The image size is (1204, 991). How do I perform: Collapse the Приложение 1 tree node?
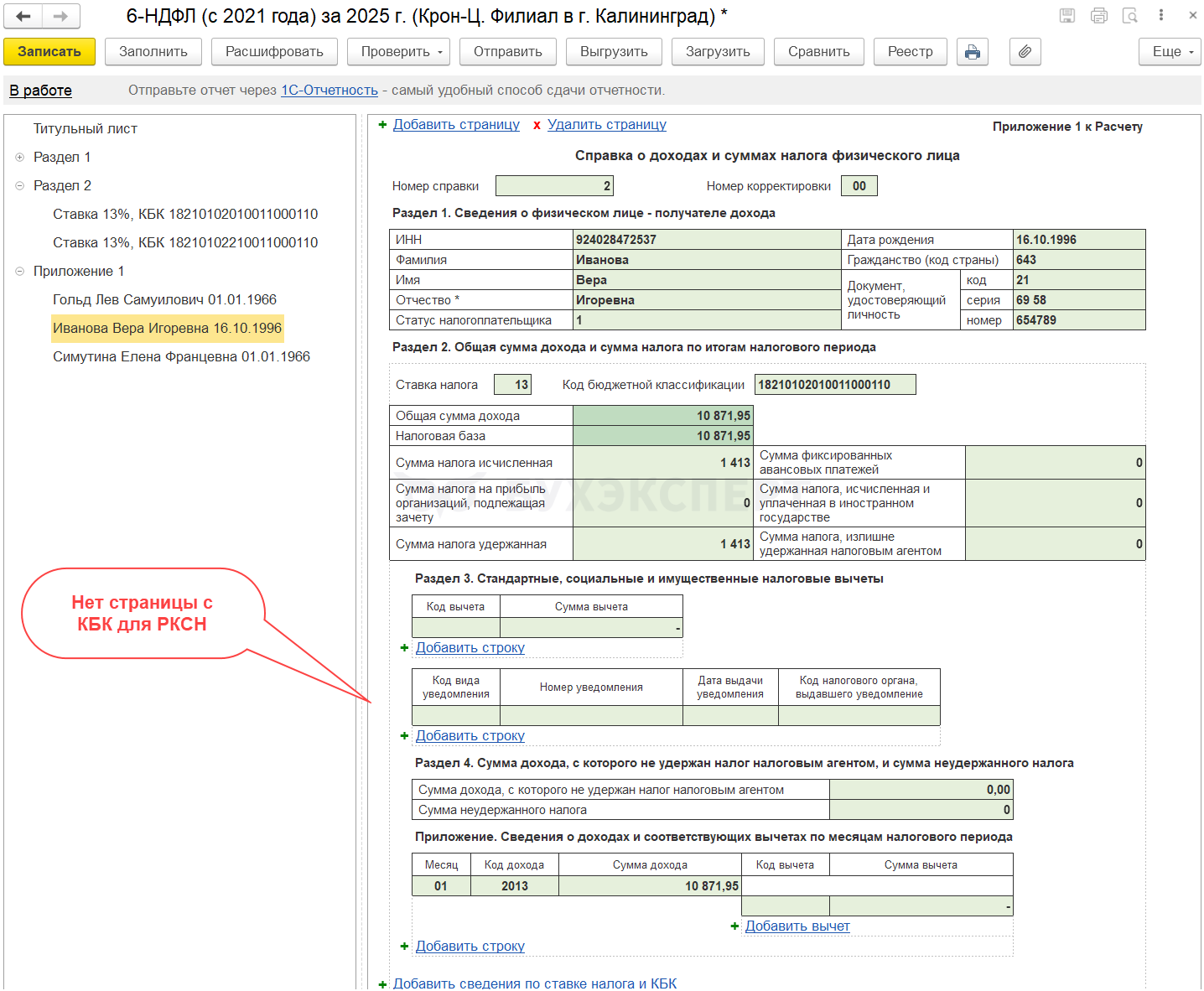[19, 271]
